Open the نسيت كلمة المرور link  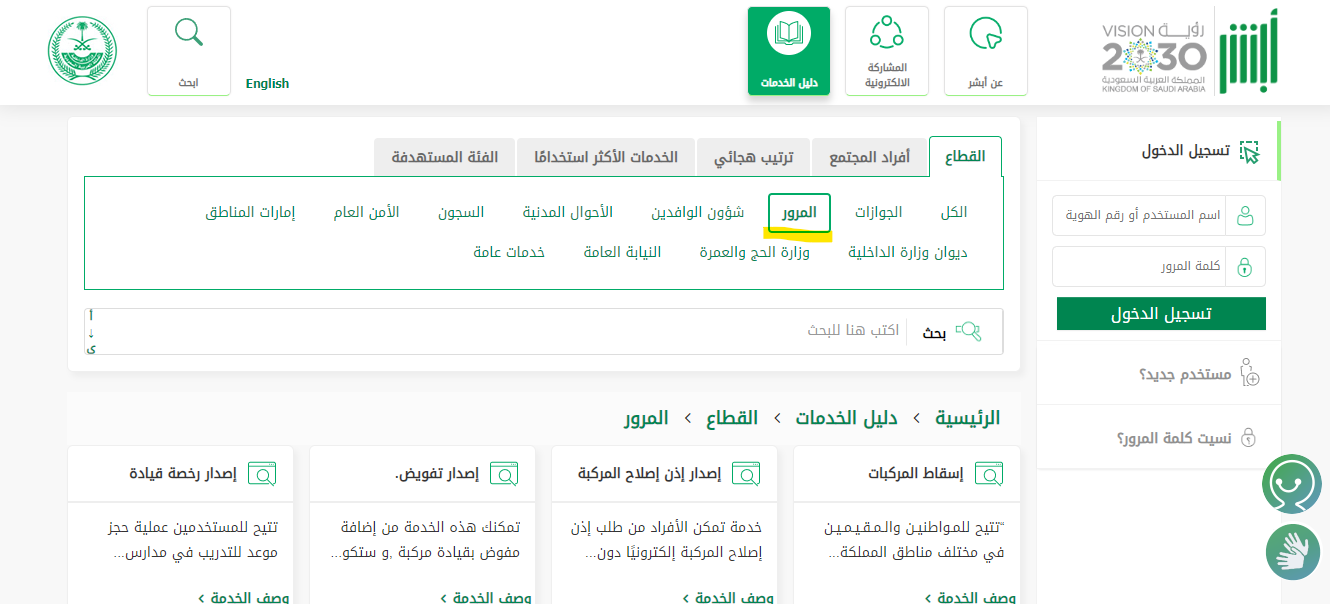pos(1174,438)
